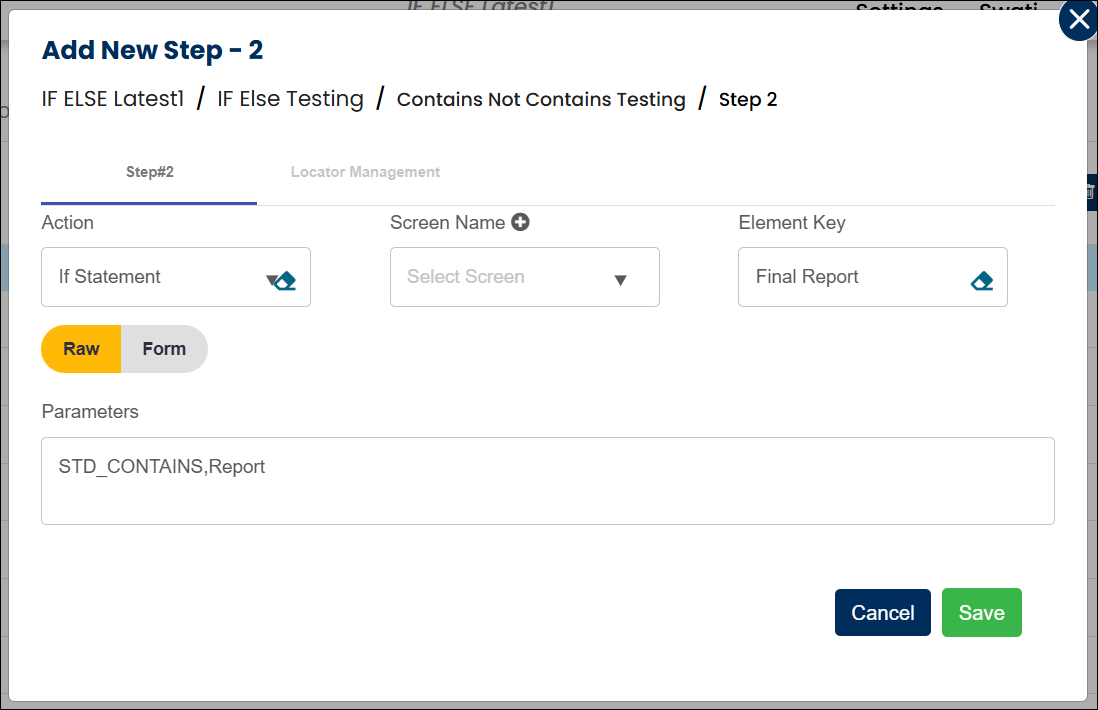
Task: Click the Step 2 breadcrumb
Action: (x=748, y=99)
